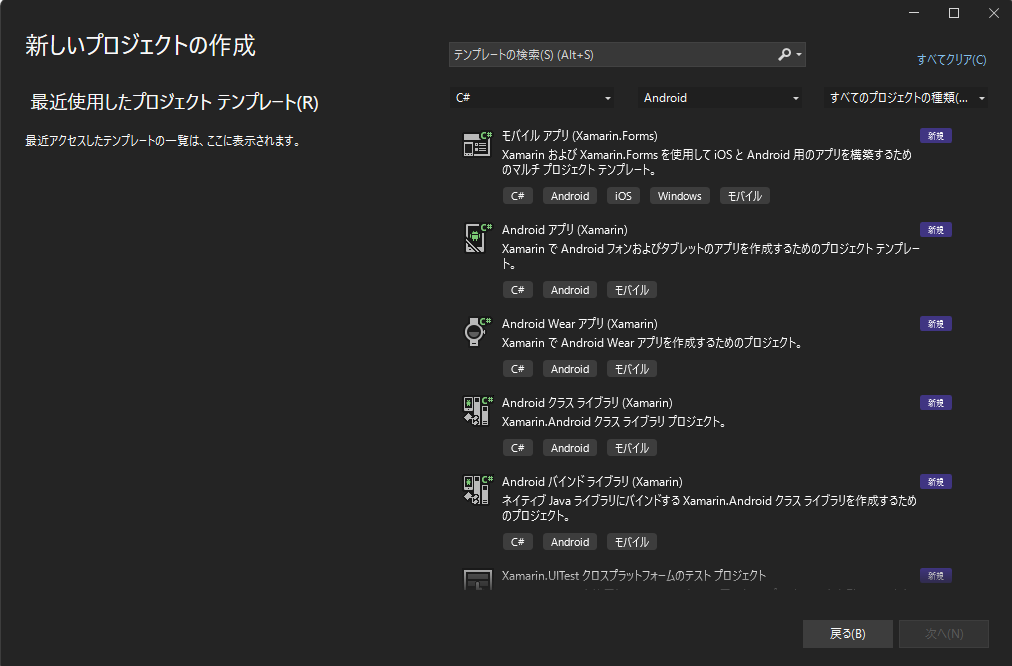Click the 最近使用したプロジェクト テンプレート(R) heading

tap(174, 102)
